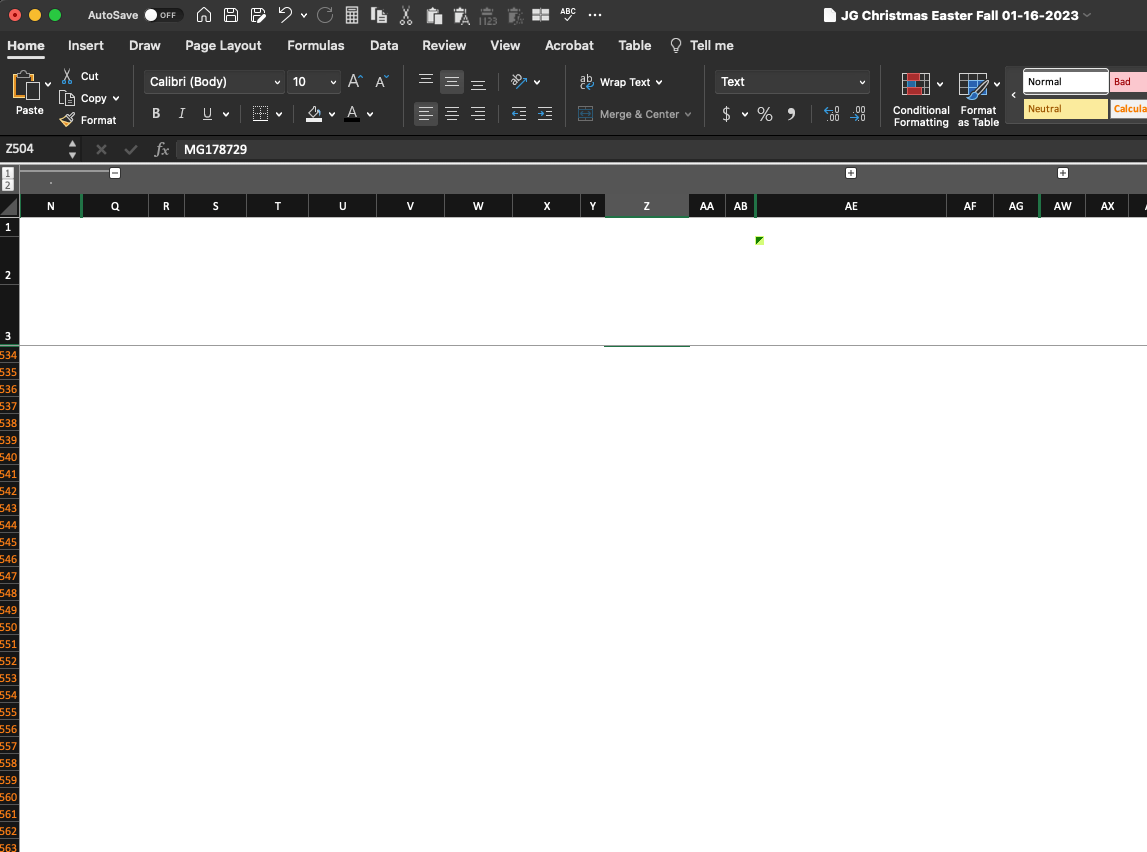Decrease indent
Viewport: 1147px width, 852px height.
click(x=519, y=113)
